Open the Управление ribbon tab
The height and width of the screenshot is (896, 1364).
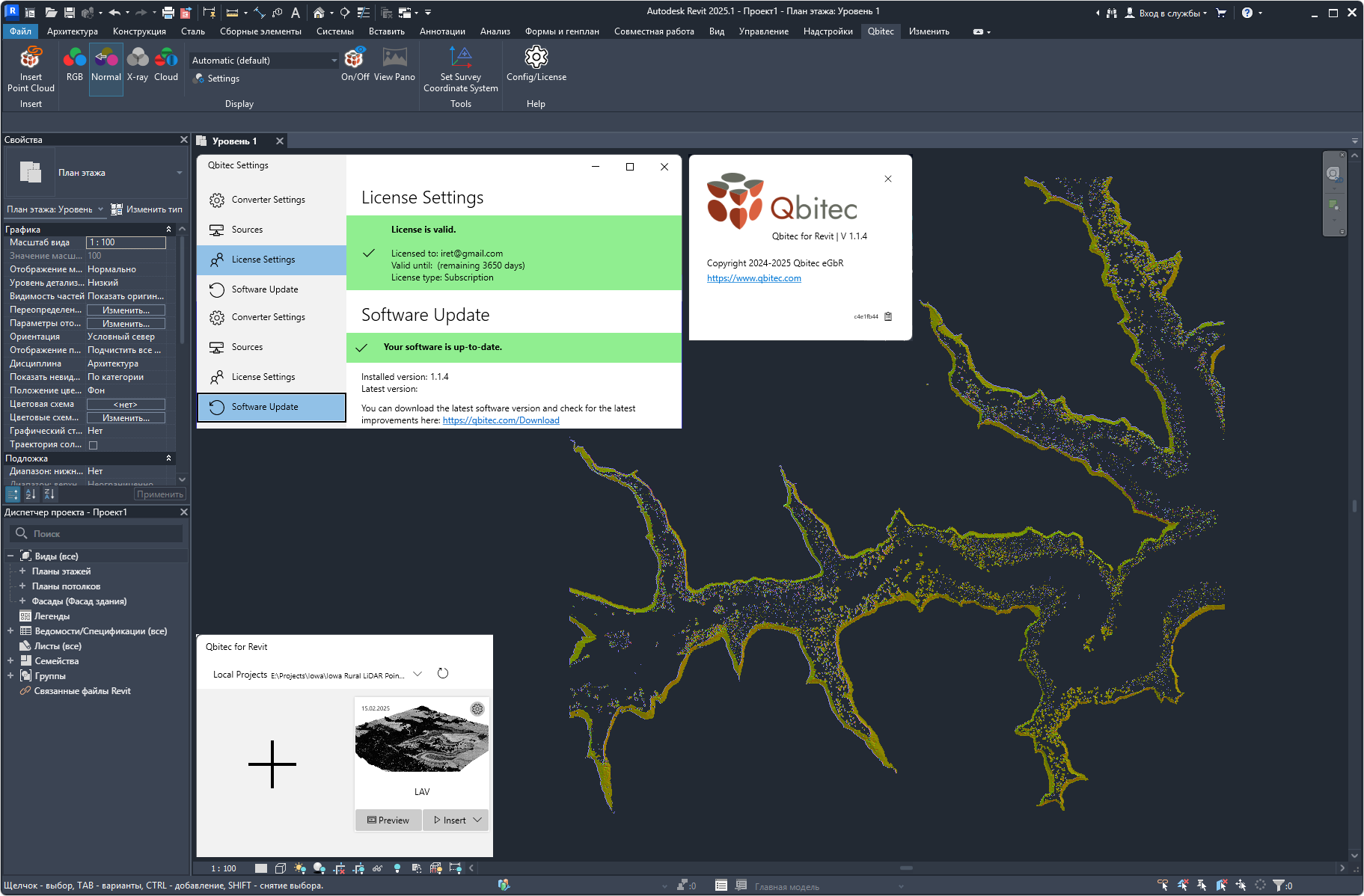click(x=763, y=31)
